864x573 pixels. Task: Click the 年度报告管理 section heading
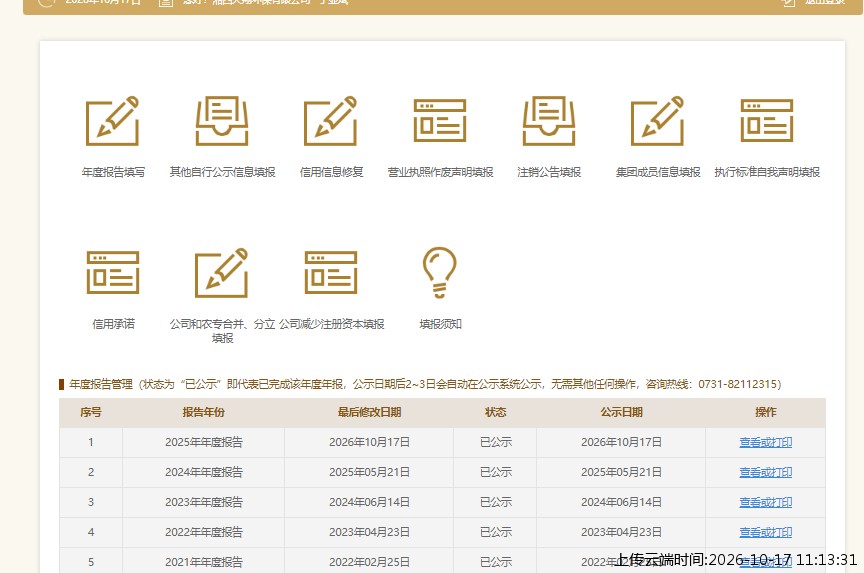point(101,384)
